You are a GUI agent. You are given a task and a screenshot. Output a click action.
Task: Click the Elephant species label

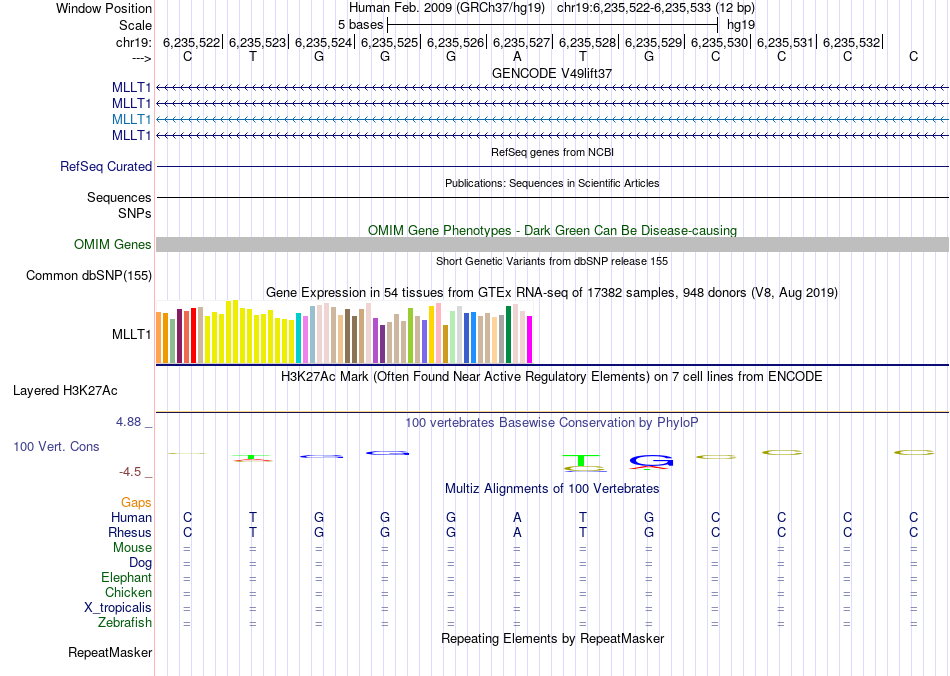tap(126, 577)
